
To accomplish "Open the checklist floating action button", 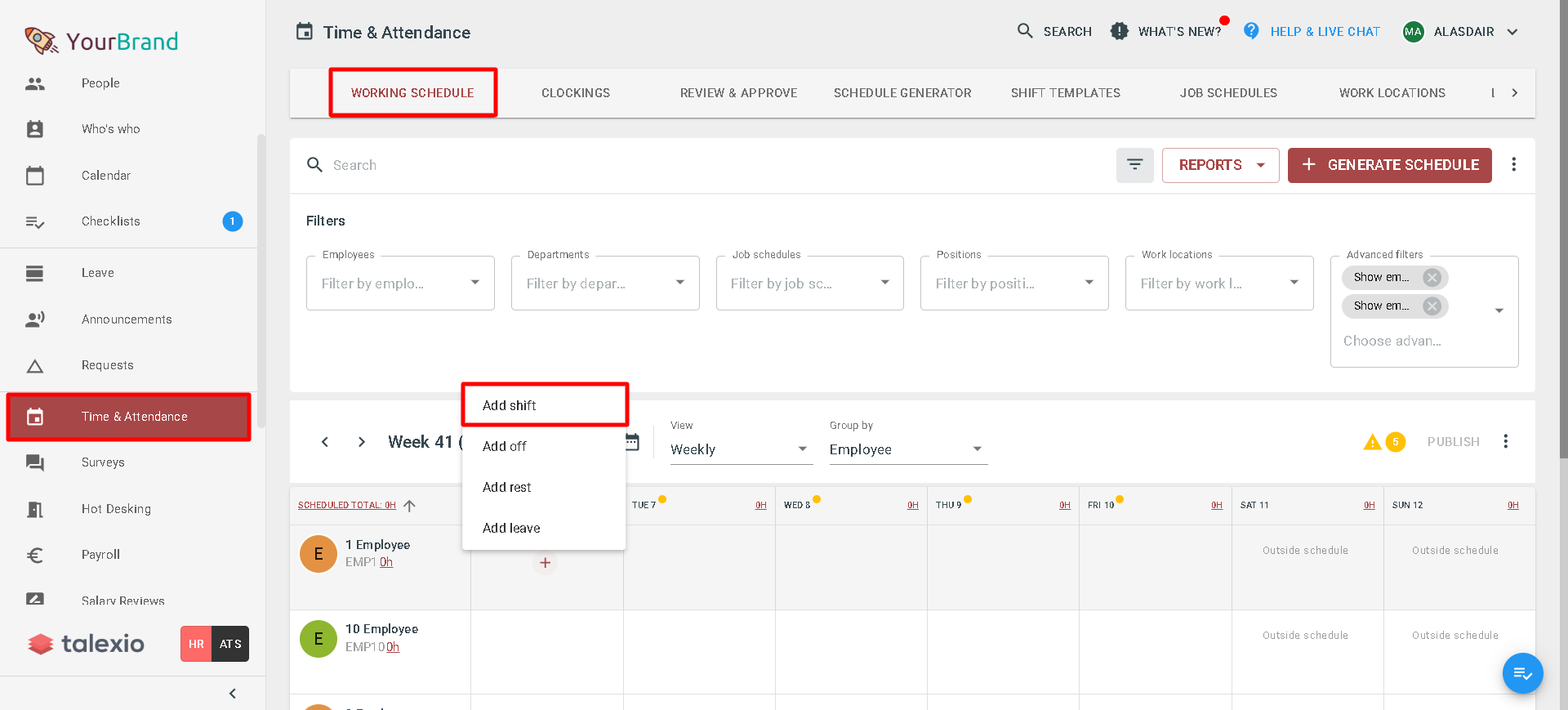I will [x=1522, y=673].
